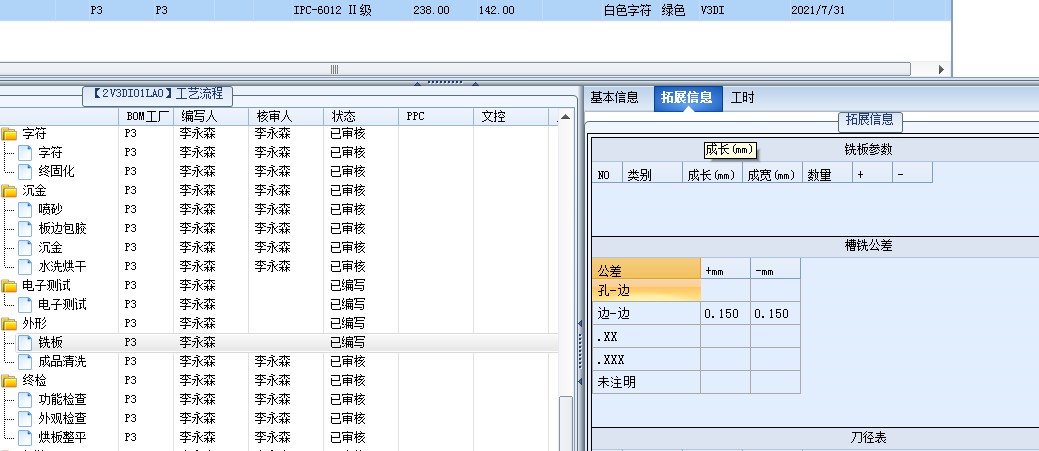This screenshot has width=1039, height=451.
Task: Click the 外观检查 document icon
Action: tap(25, 419)
